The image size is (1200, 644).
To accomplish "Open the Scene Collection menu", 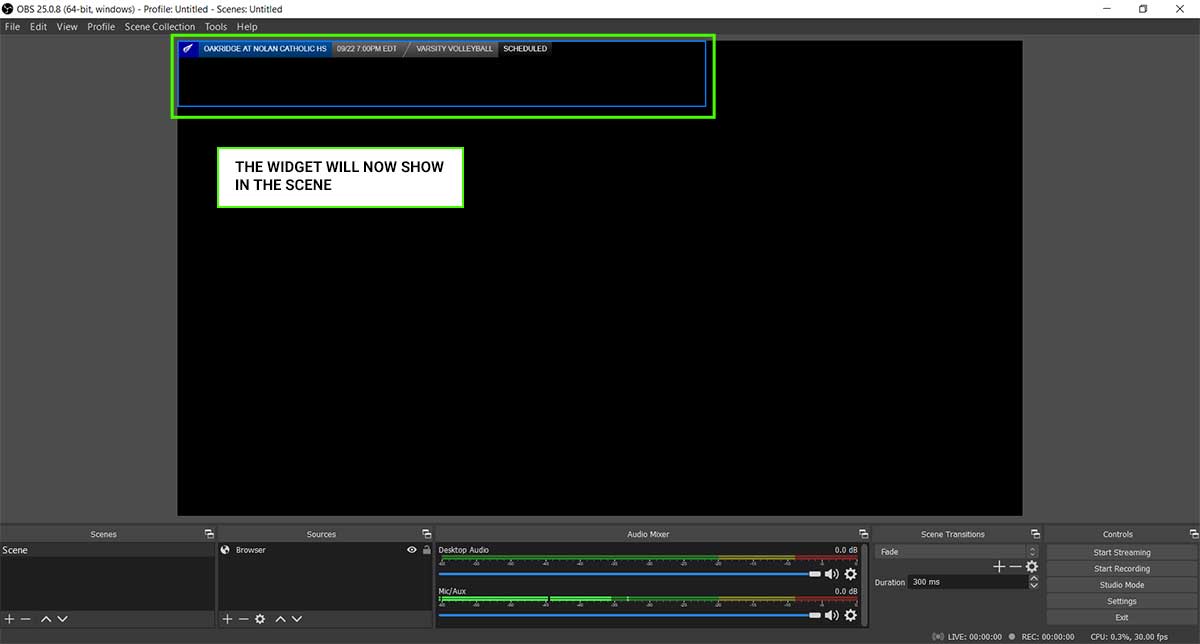I will (160, 27).
